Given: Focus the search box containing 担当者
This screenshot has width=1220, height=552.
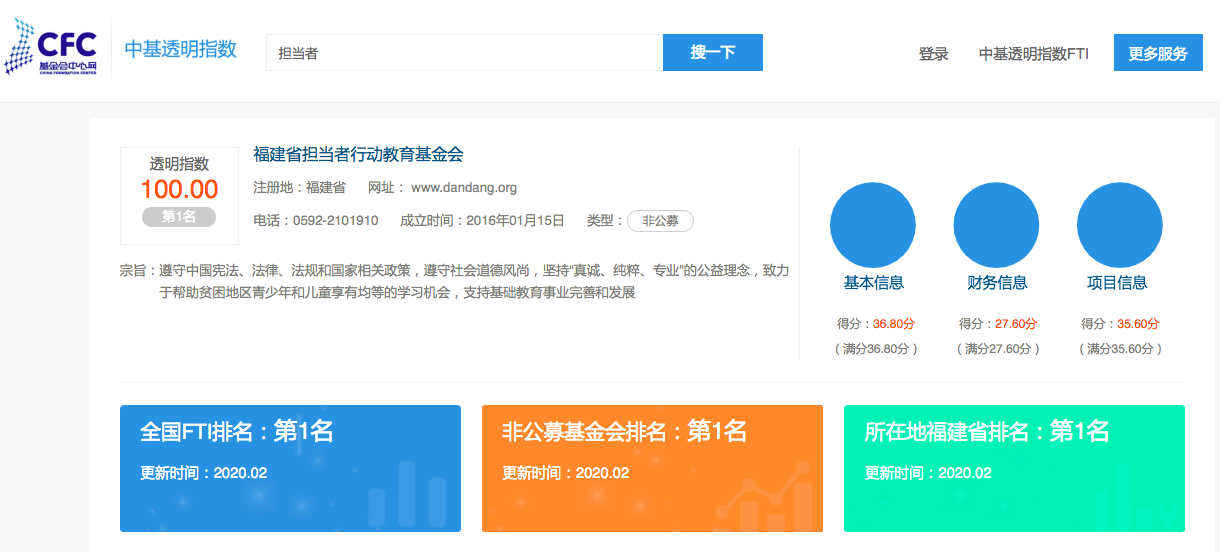Looking at the screenshot, I should pyautogui.click(x=464, y=53).
